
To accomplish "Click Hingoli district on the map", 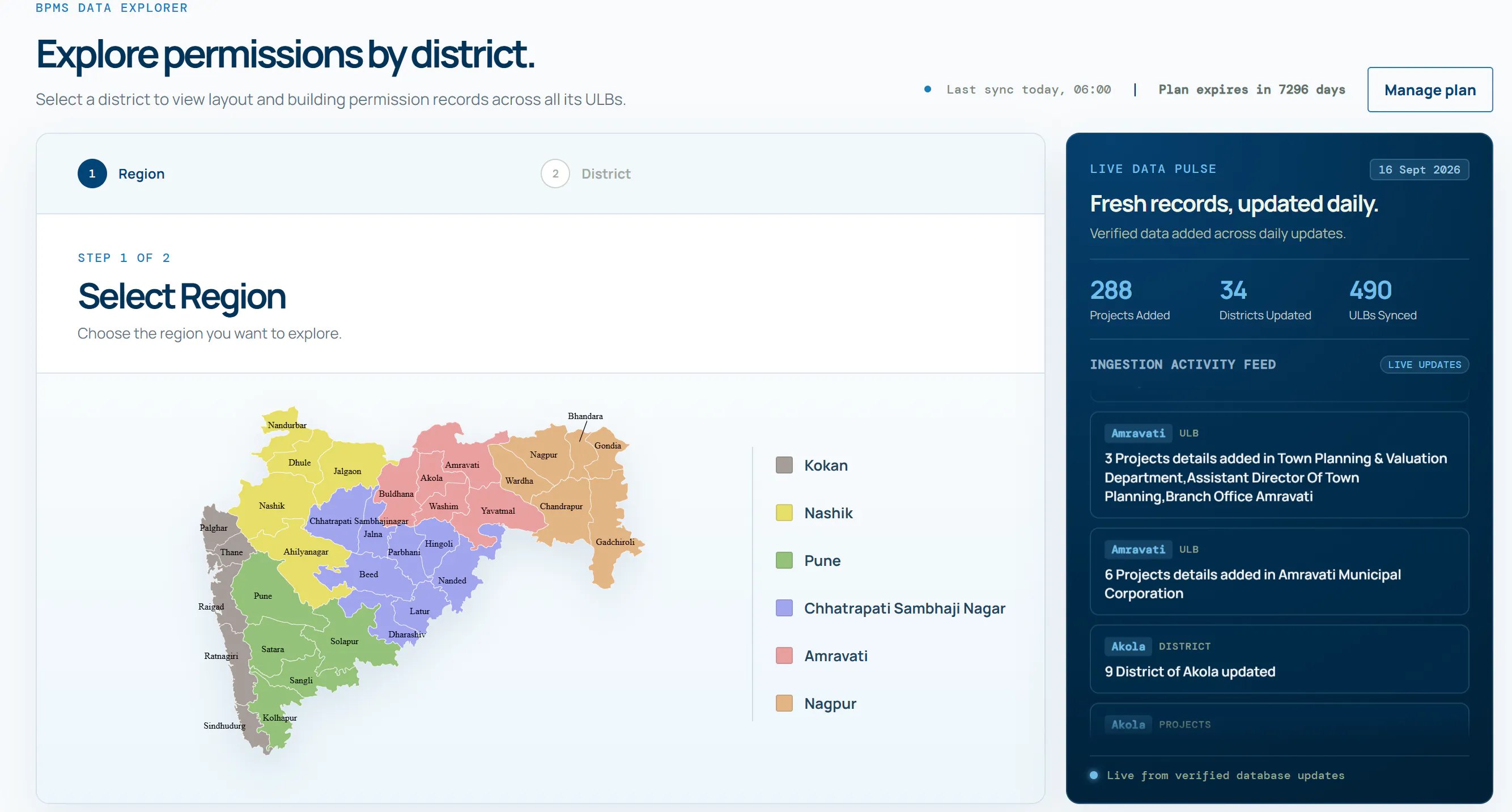I will (x=439, y=544).
